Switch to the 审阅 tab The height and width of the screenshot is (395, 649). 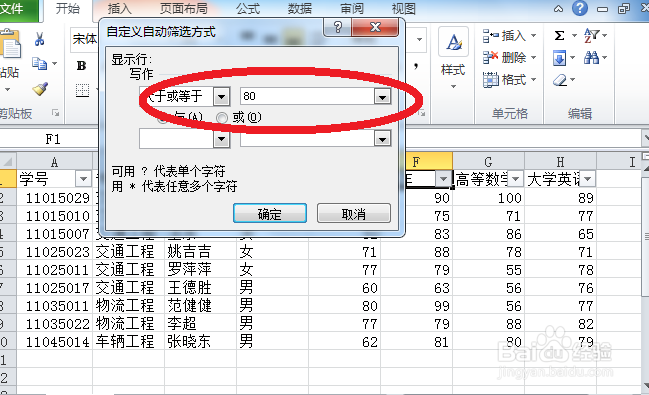pyautogui.click(x=352, y=9)
